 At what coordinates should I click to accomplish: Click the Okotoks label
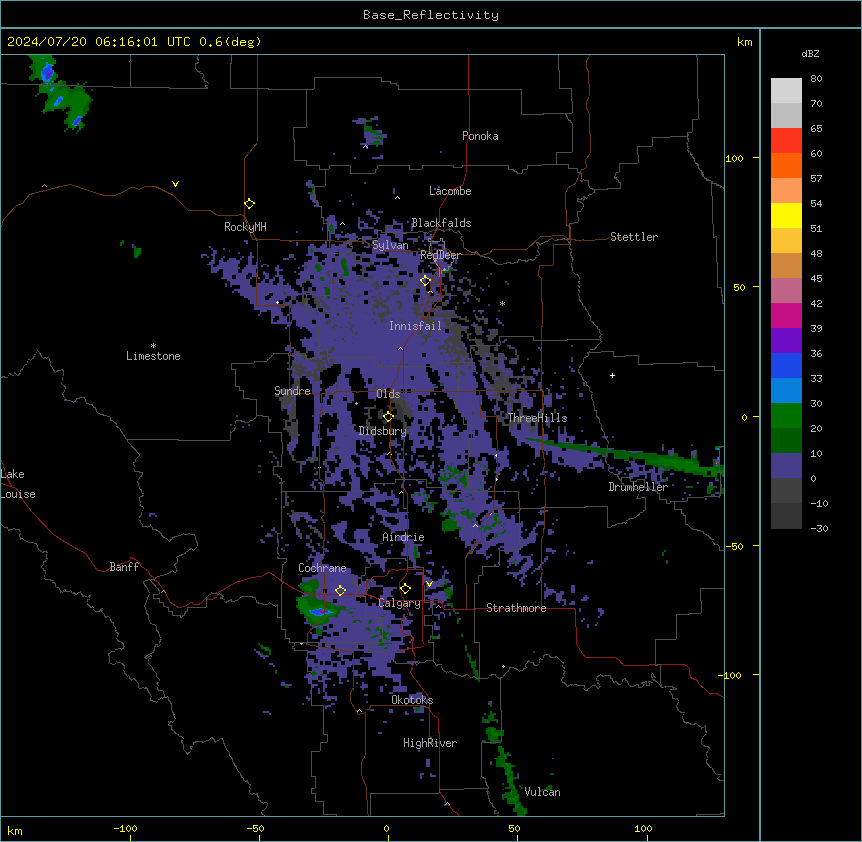412,700
